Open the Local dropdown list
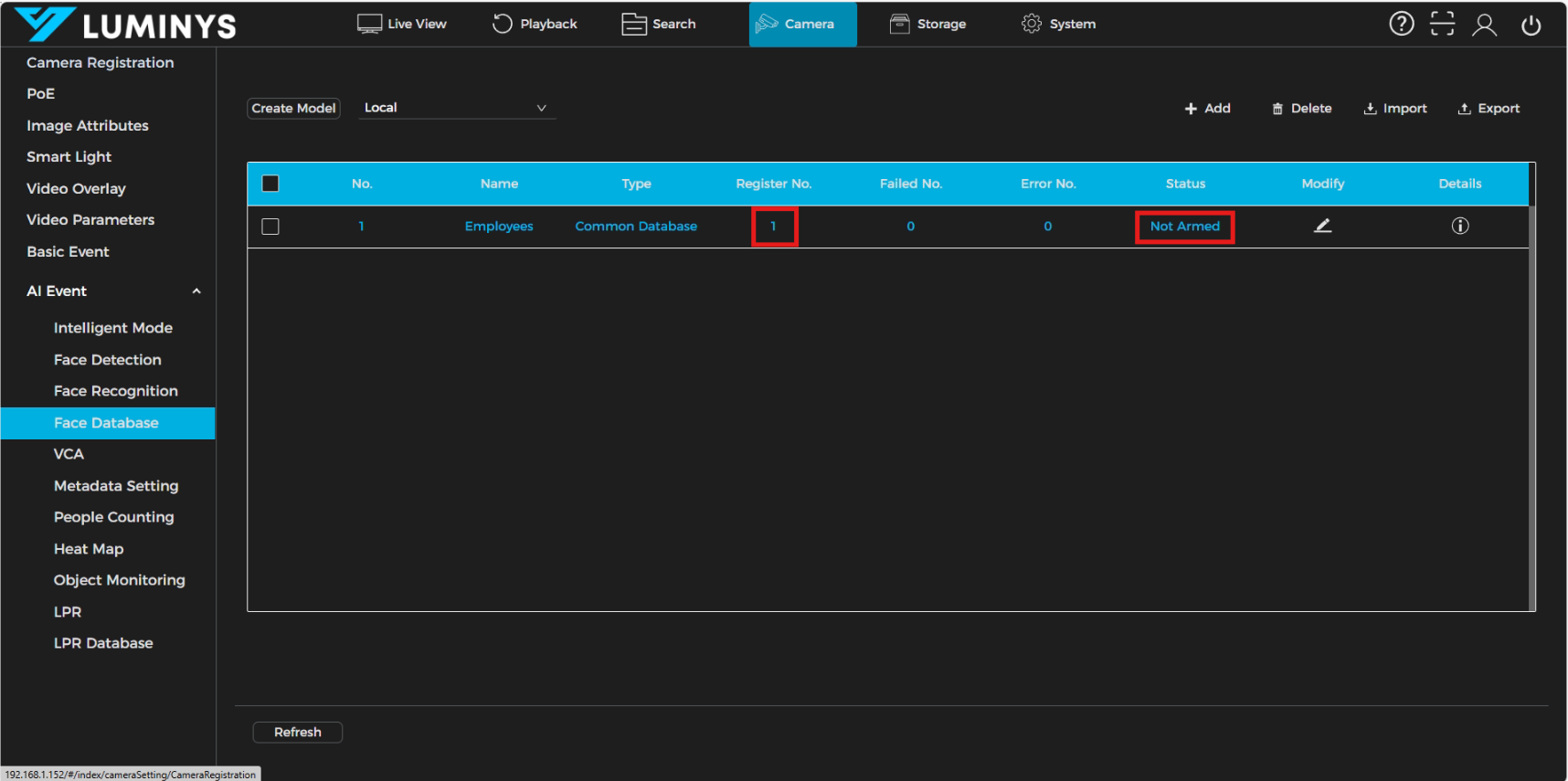The image size is (1568, 781). click(456, 108)
